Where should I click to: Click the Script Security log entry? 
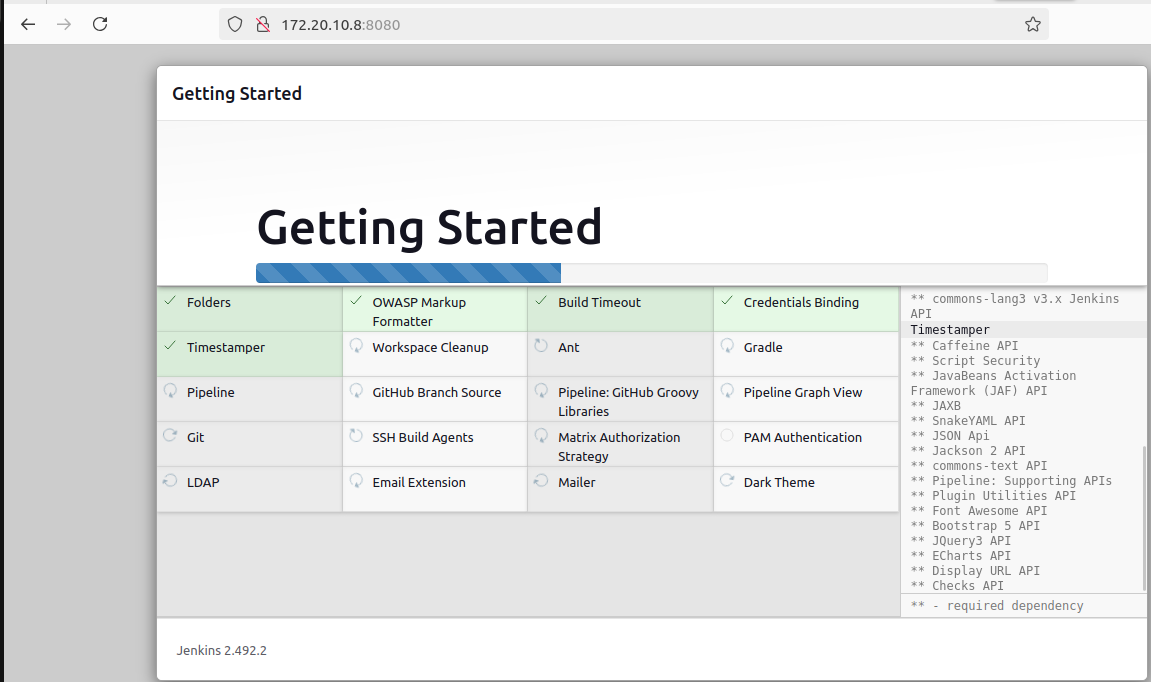975,360
